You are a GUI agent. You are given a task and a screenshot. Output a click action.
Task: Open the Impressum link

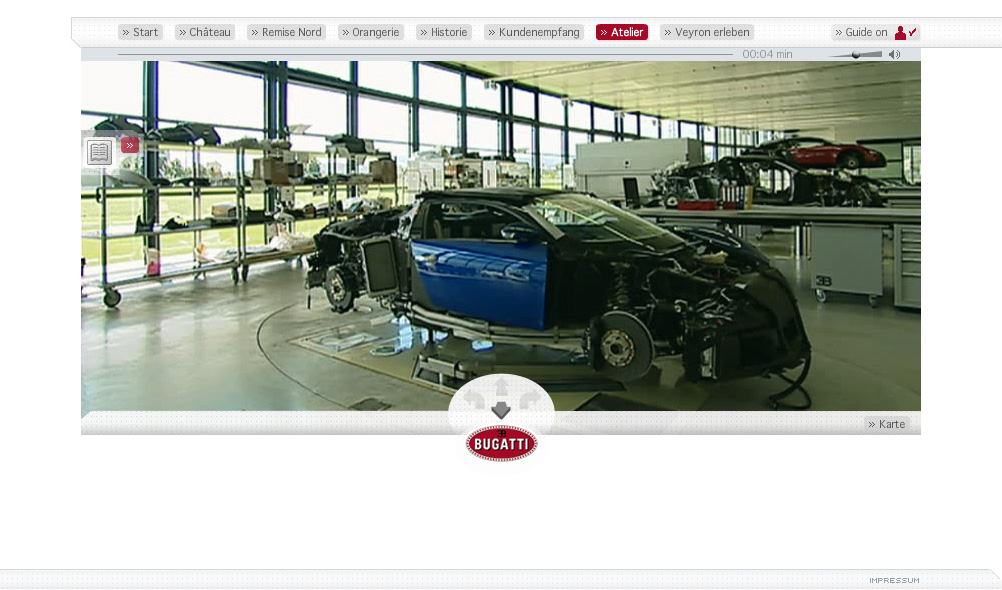(894, 580)
